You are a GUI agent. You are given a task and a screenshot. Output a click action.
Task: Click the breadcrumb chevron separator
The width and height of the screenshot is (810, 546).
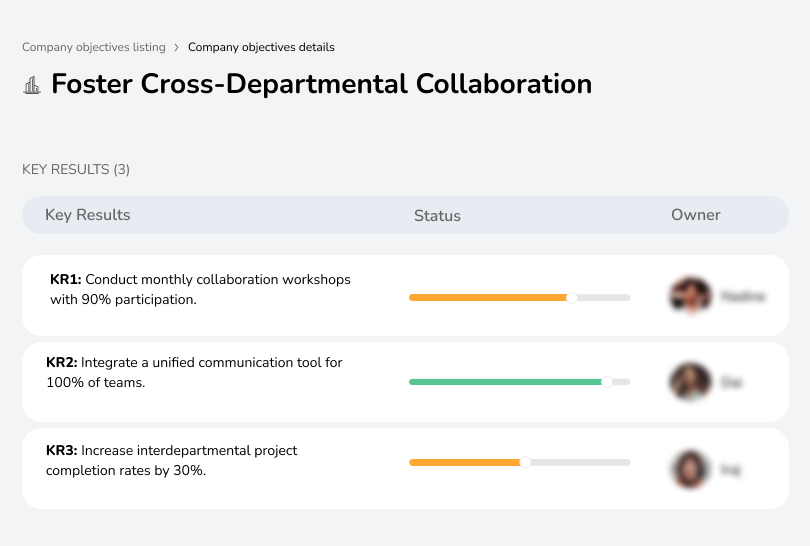coord(177,48)
